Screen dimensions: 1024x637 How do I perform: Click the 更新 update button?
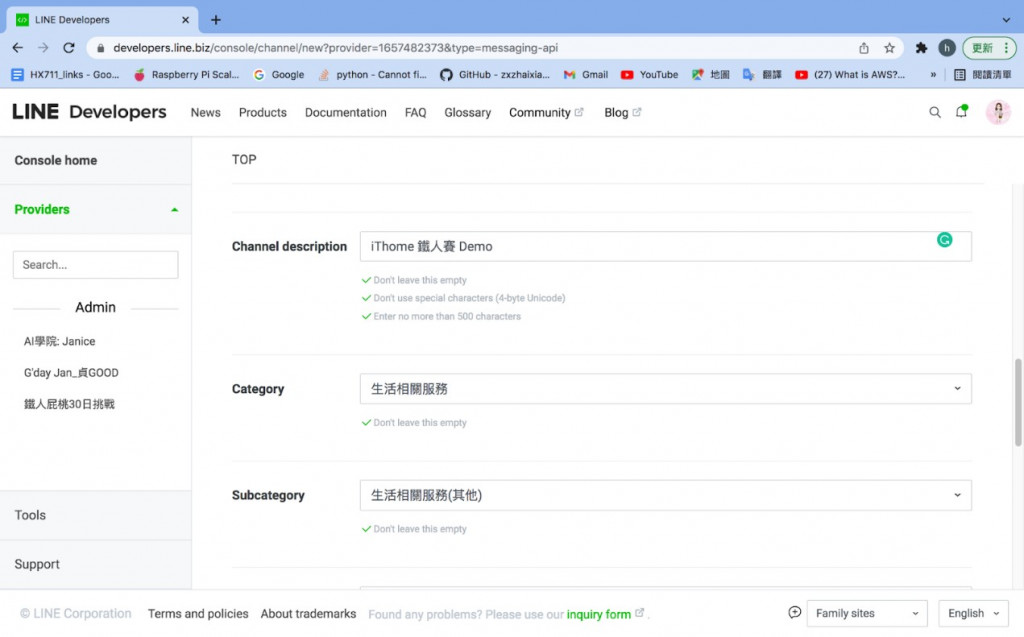[x=982, y=48]
